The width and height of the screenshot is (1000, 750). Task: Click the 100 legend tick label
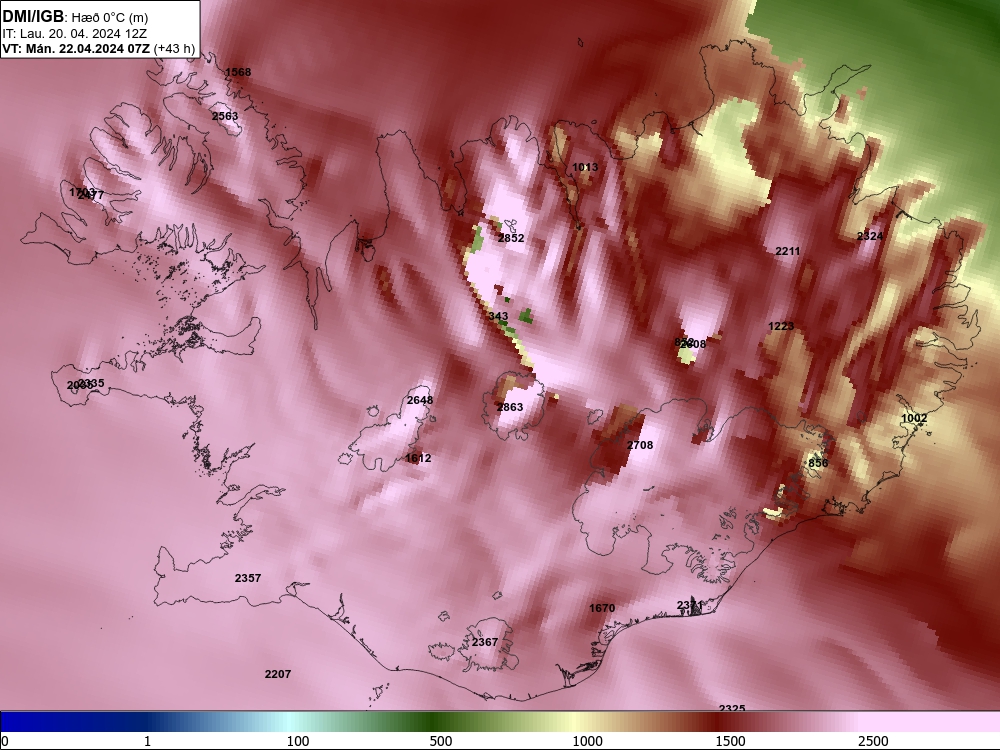click(x=298, y=741)
